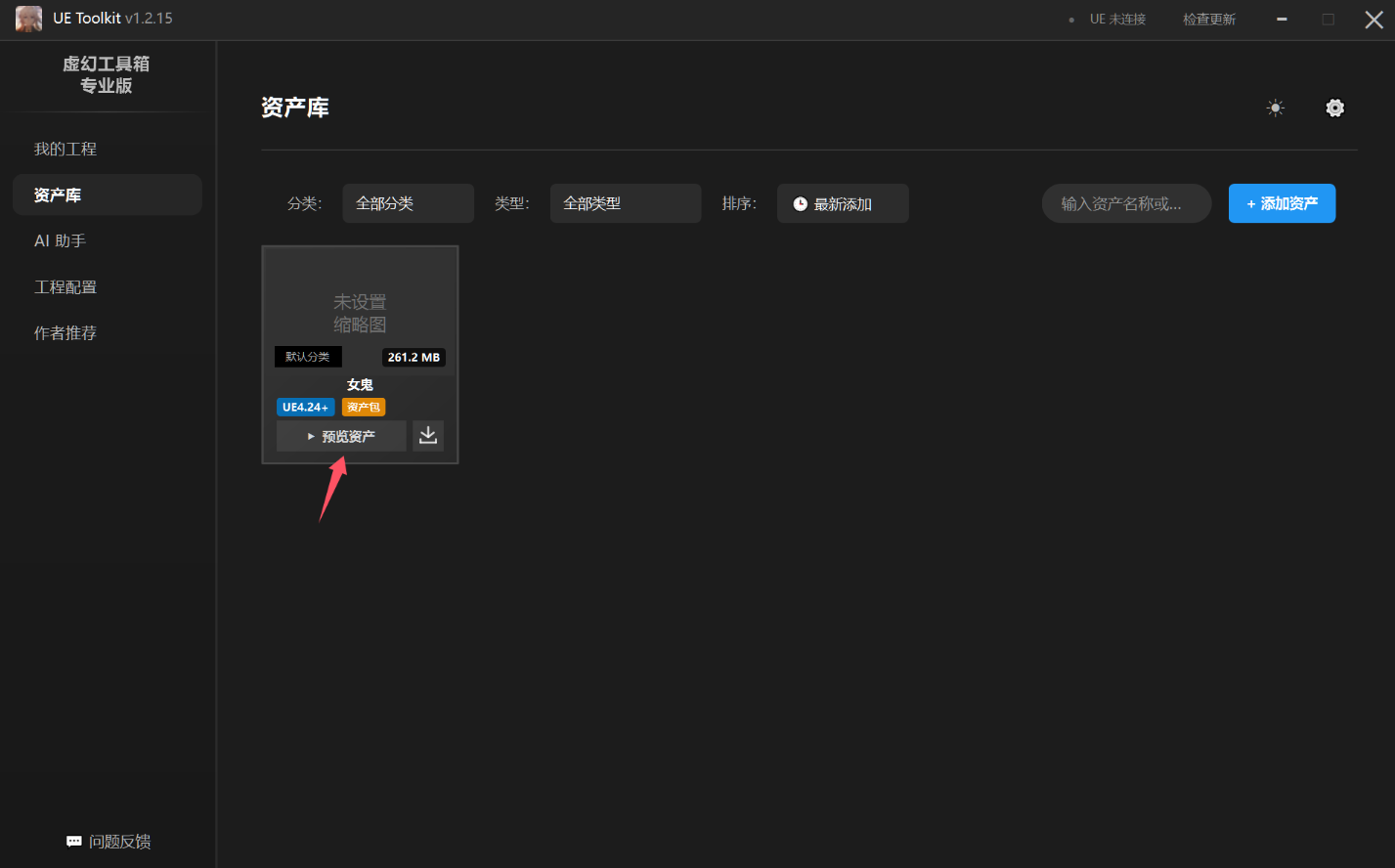Image resolution: width=1395 pixels, height=868 pixels.
Task: Click the UE Toolkit app logo
Action: click(x=28, y=19)
